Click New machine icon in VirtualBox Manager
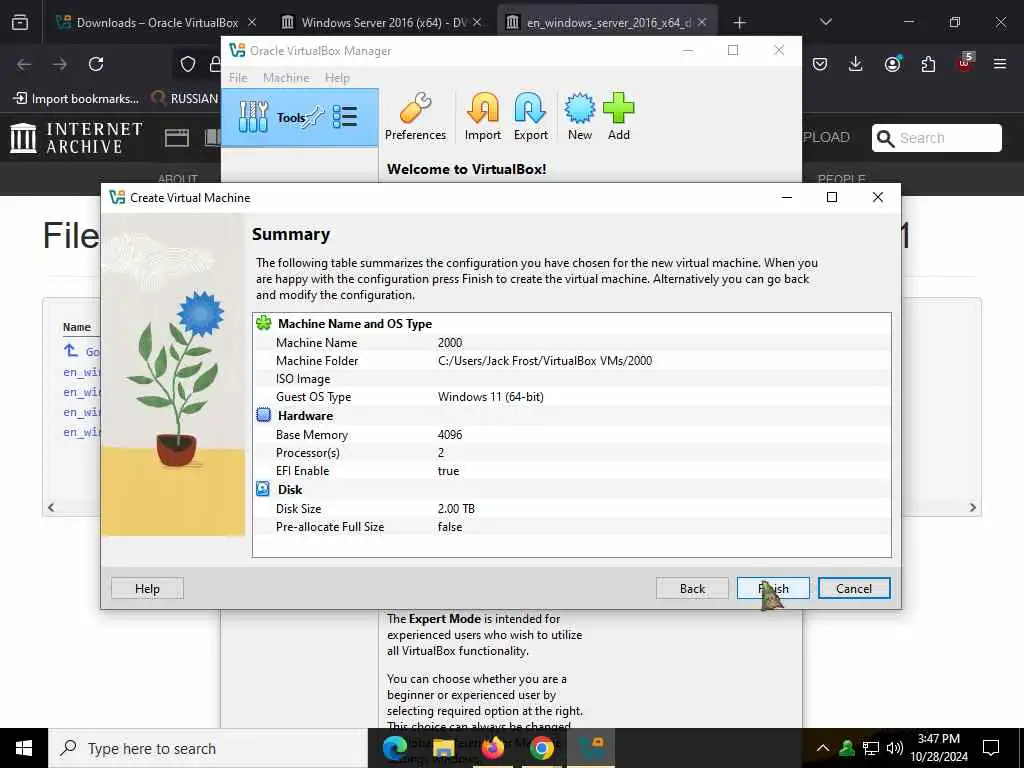 (x=580, y=117)
